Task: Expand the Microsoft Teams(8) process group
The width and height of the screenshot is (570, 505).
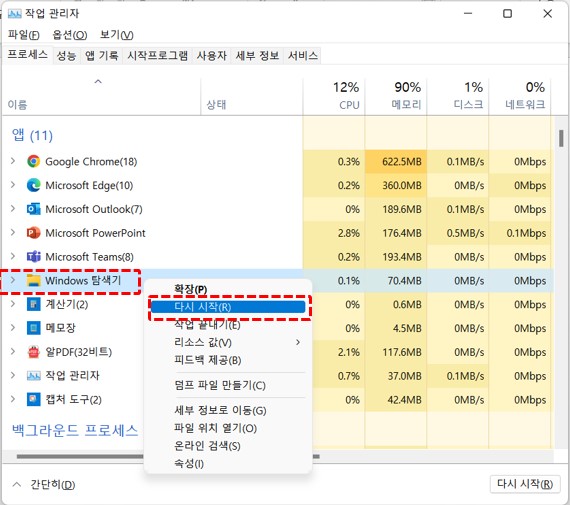Action: tap(13, 256)
